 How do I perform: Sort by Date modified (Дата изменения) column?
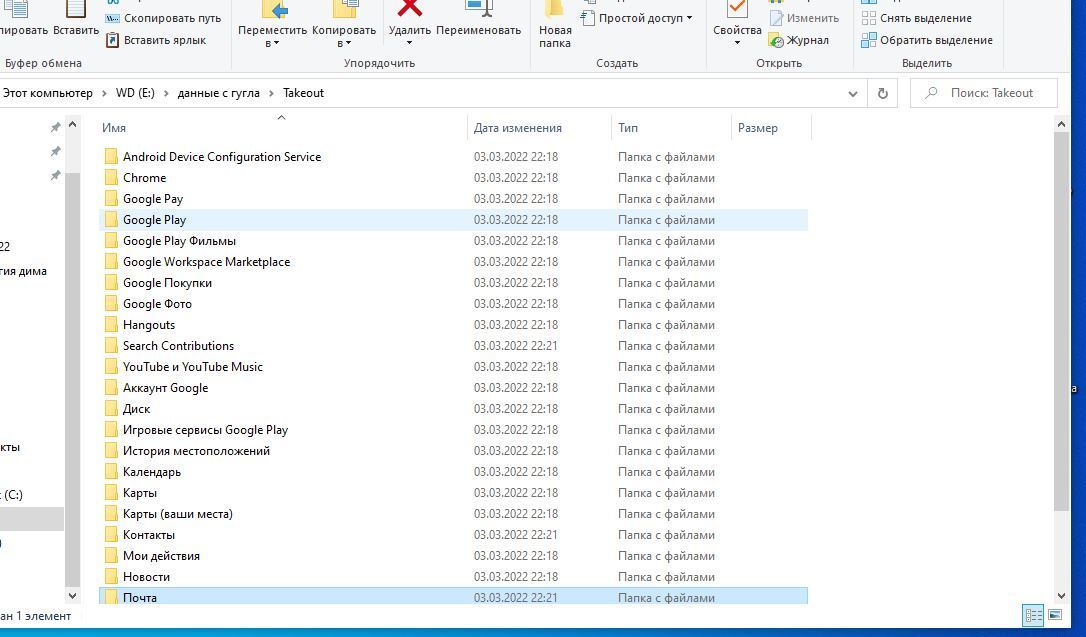click(518, 128)
